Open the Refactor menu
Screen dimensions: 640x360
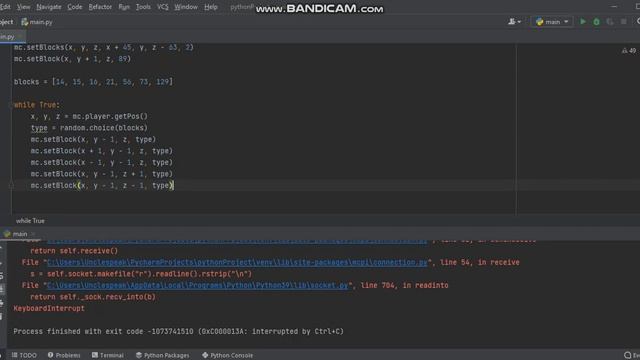[100, 7]
